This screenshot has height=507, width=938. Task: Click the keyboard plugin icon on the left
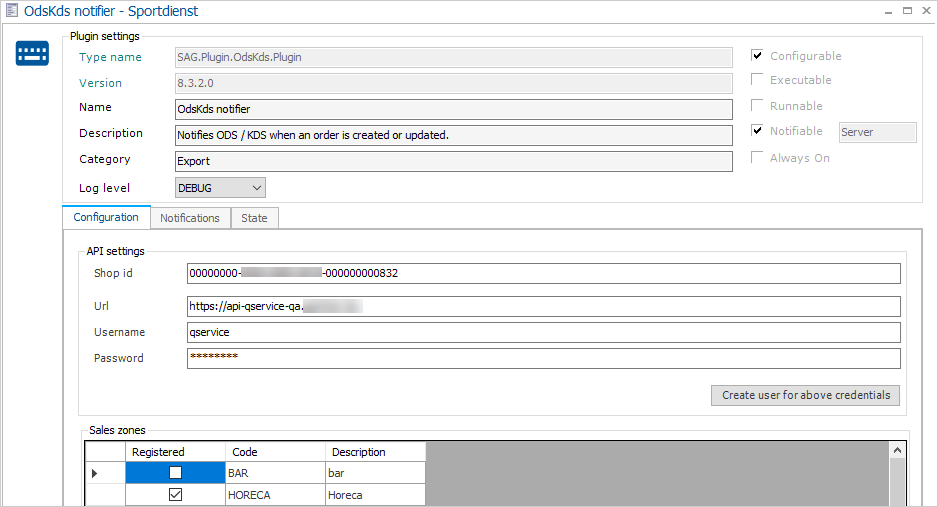[x=32, y=54]
